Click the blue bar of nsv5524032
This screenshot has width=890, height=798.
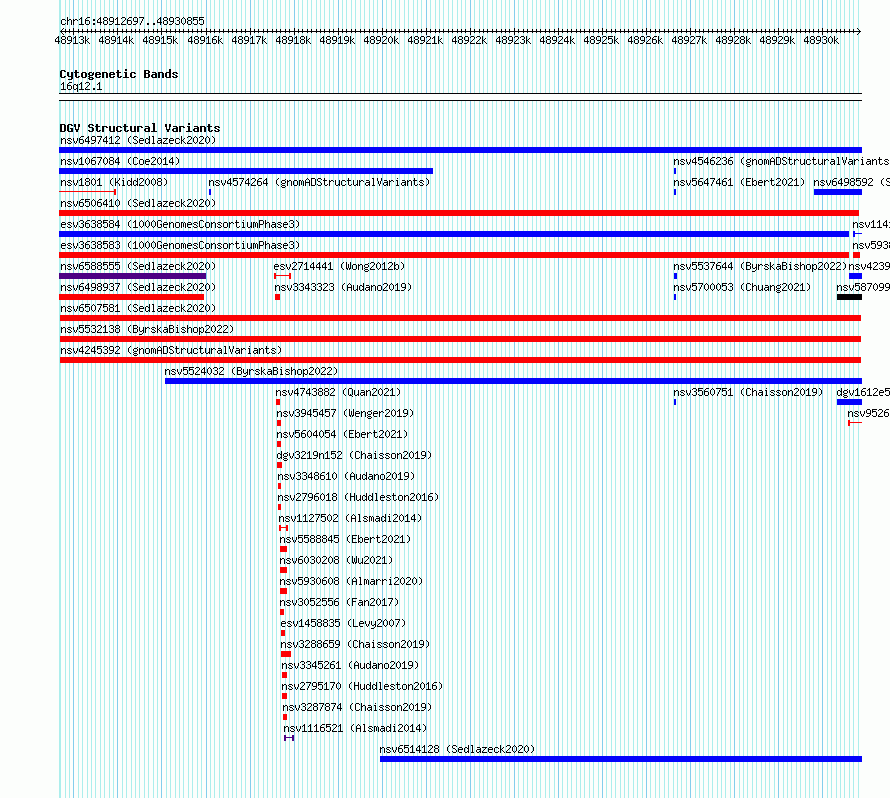click(x=514, y=381)
